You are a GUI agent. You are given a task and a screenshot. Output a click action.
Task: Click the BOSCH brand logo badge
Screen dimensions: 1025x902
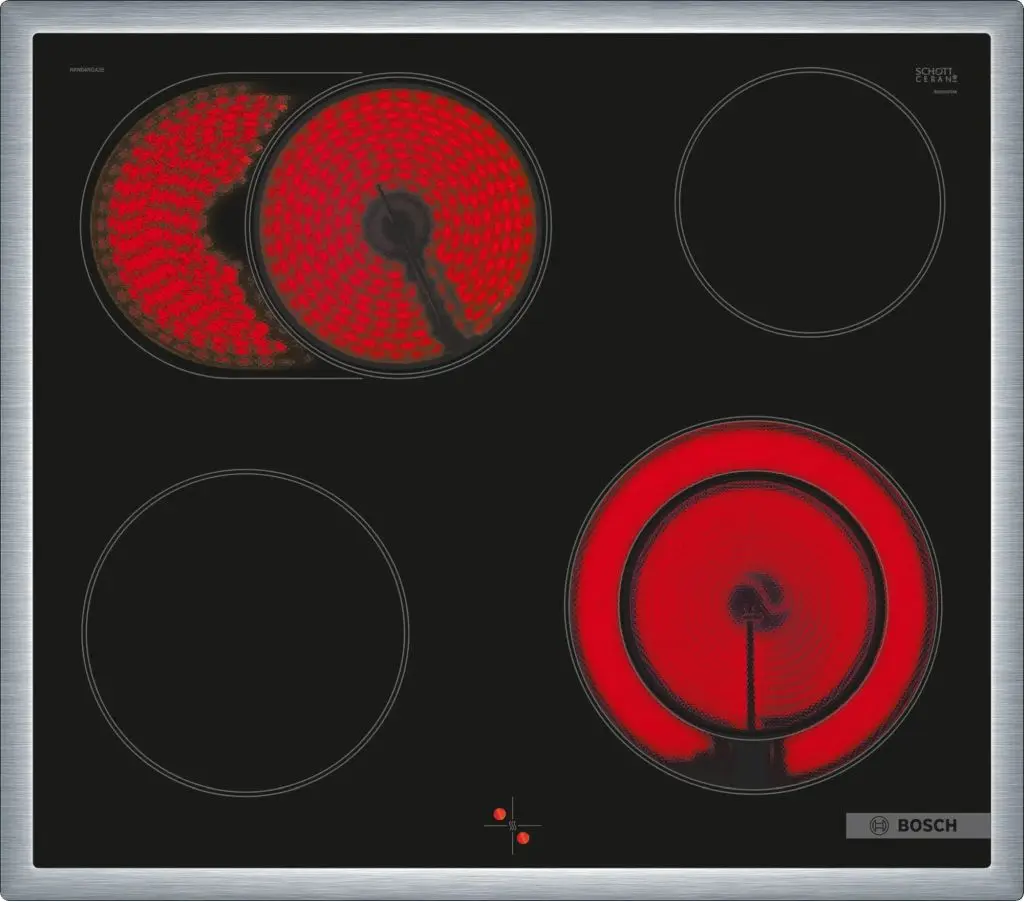click(917, 826)
